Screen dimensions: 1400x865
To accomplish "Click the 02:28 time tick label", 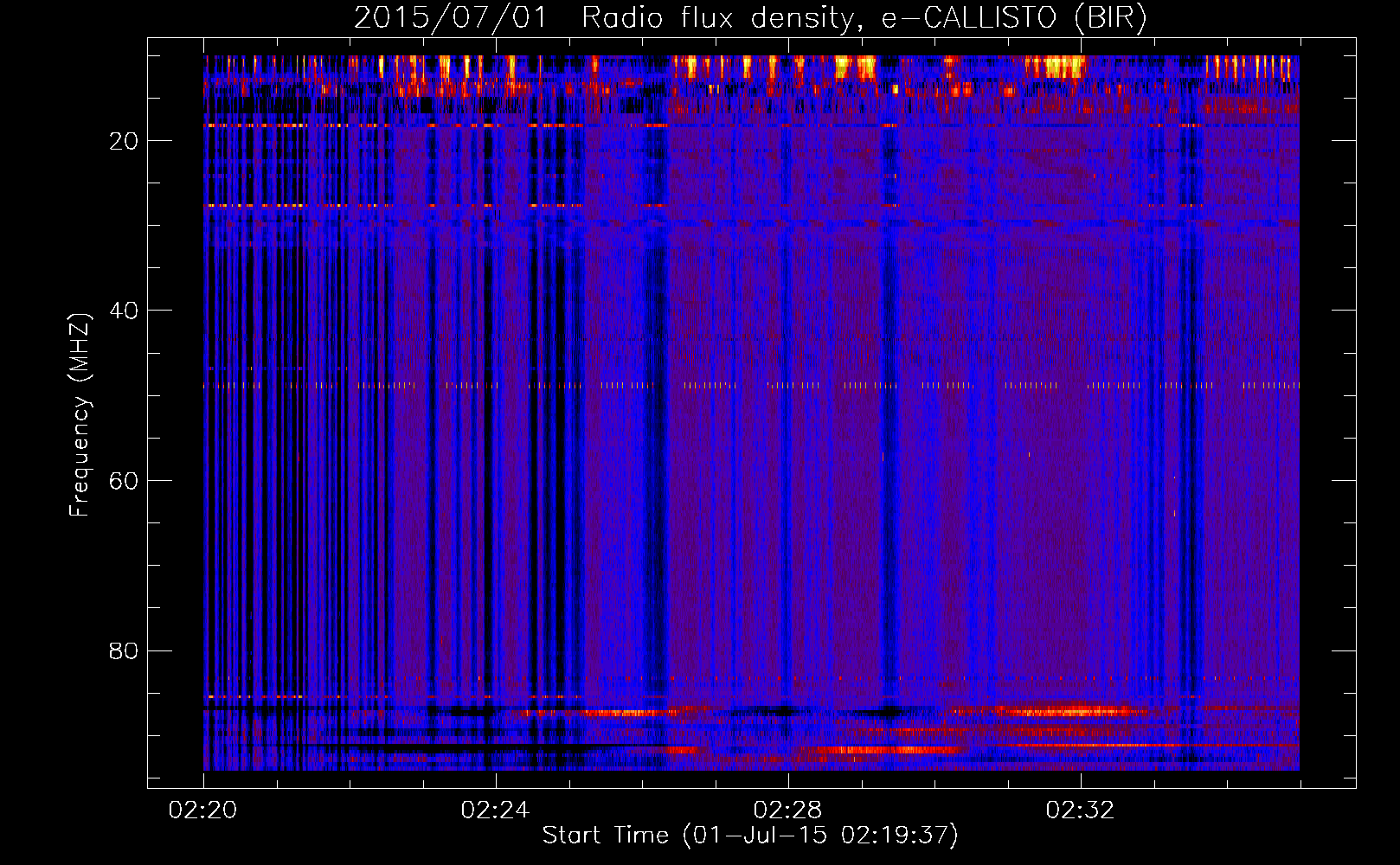I will (x=787, y=811).
